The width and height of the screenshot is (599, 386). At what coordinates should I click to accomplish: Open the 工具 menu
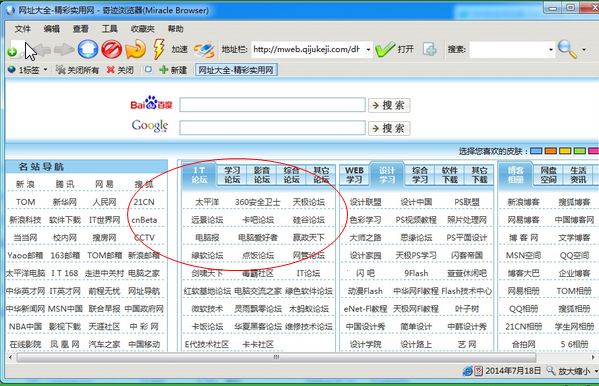pos(110,29)
